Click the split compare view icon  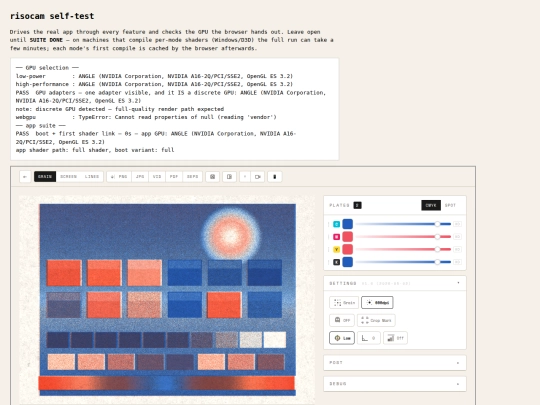(229, 177)
